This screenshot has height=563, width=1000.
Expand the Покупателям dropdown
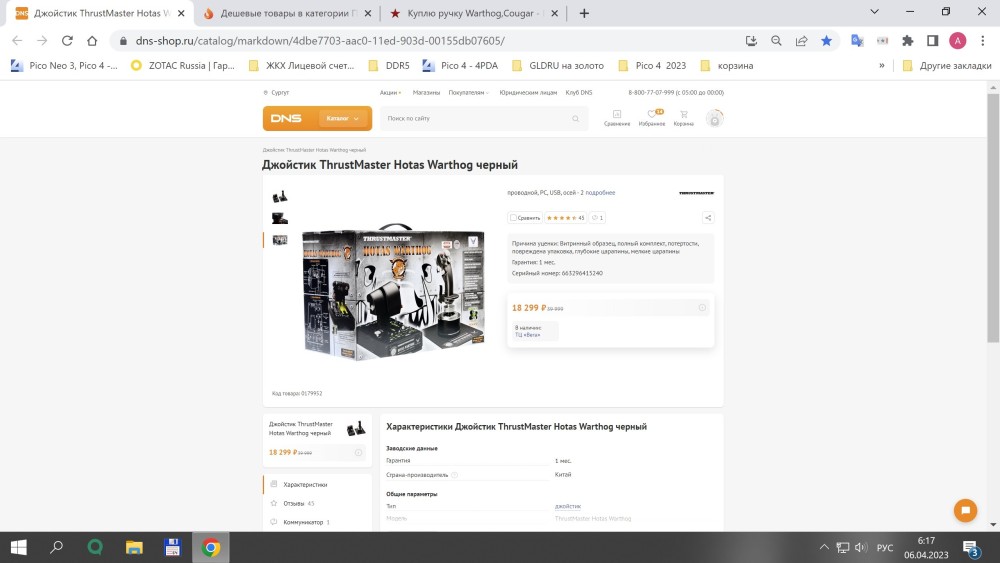pyautogui.click(x=469, y=92)
